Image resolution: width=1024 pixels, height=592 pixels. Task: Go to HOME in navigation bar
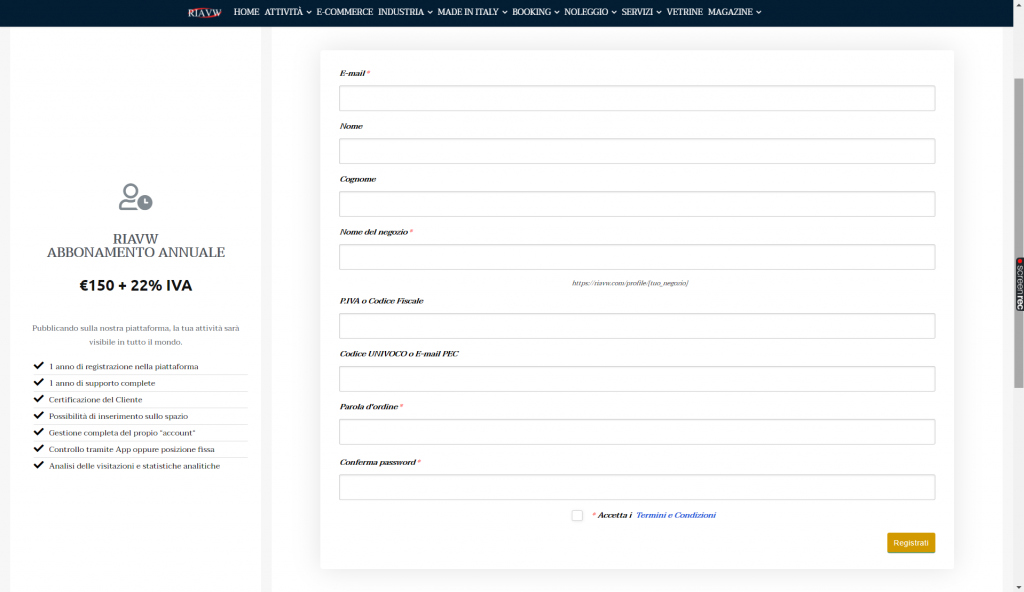click(246, 12)
